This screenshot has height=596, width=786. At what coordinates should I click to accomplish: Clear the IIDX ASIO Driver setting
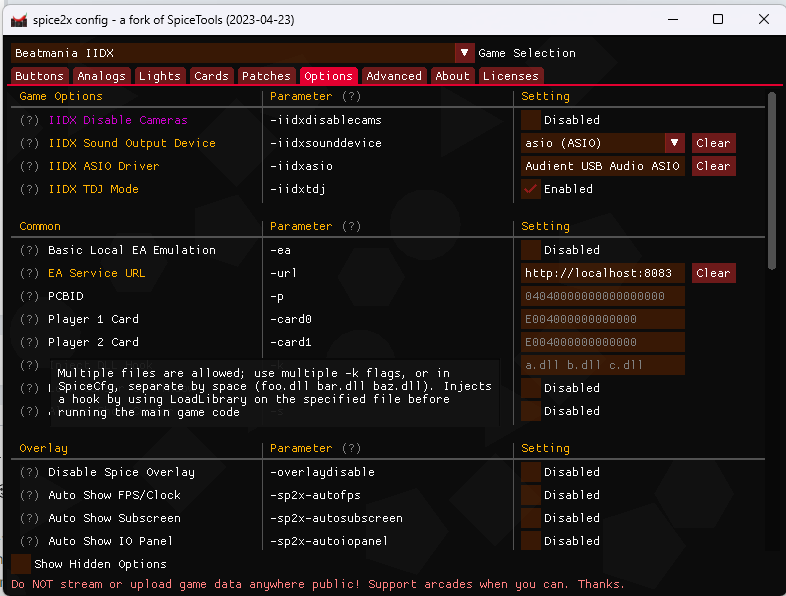(x=713, y=166)
